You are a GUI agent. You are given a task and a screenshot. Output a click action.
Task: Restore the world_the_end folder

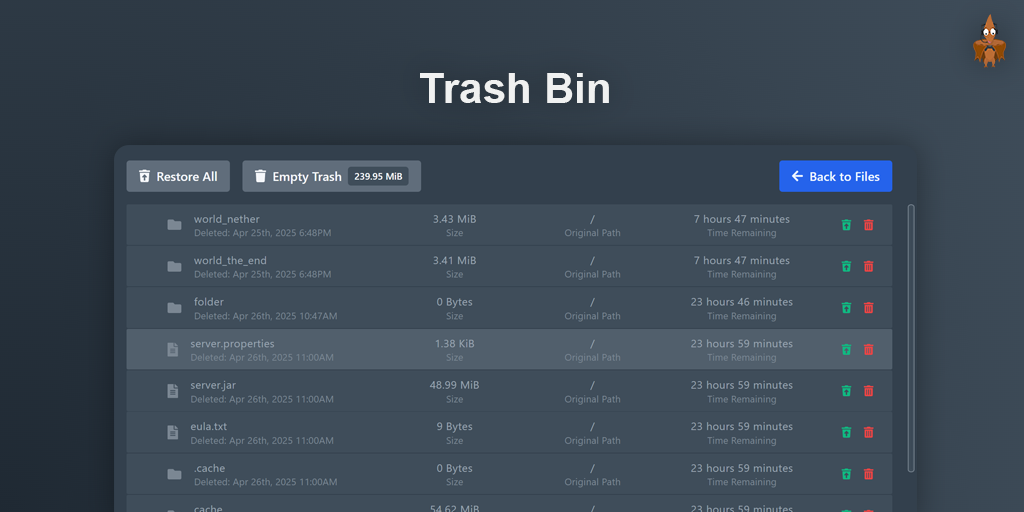point(846,266)
